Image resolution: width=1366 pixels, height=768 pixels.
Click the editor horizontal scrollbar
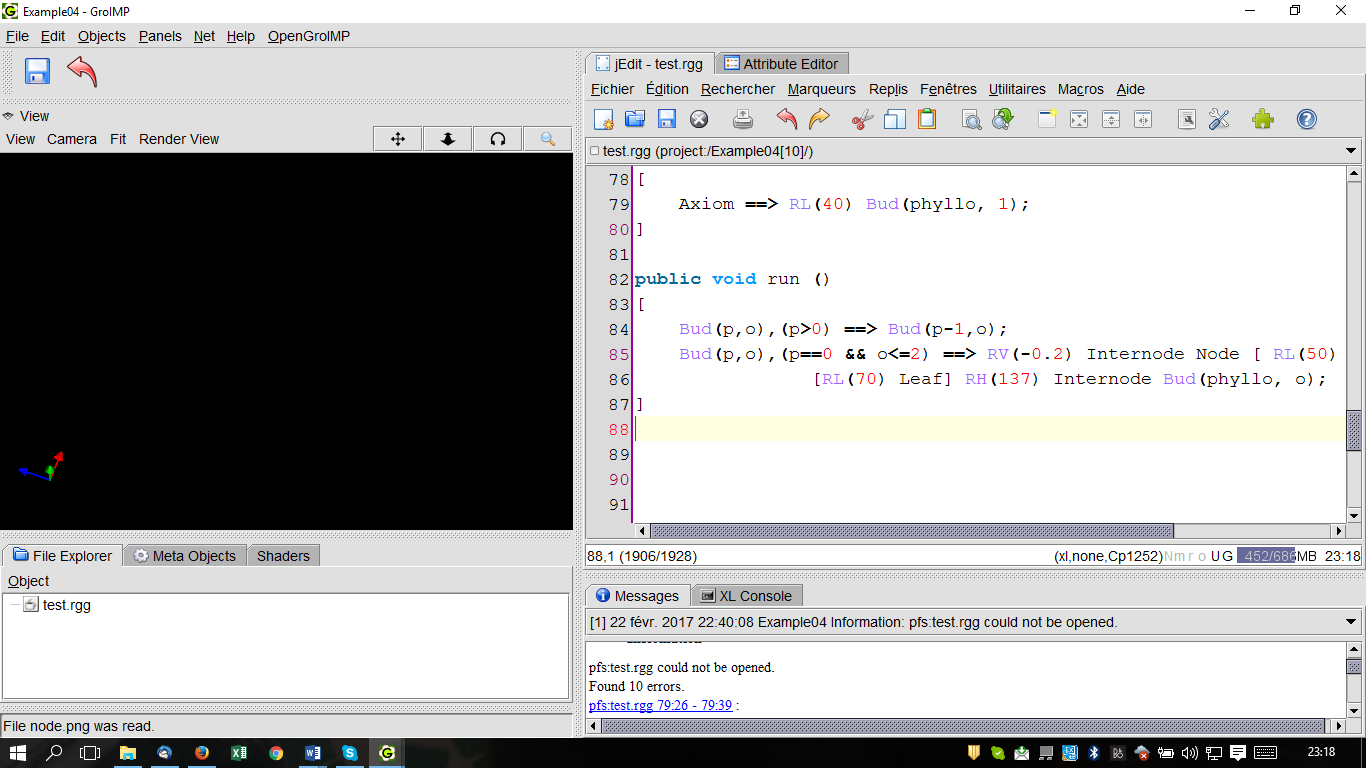tap(911, 531)
